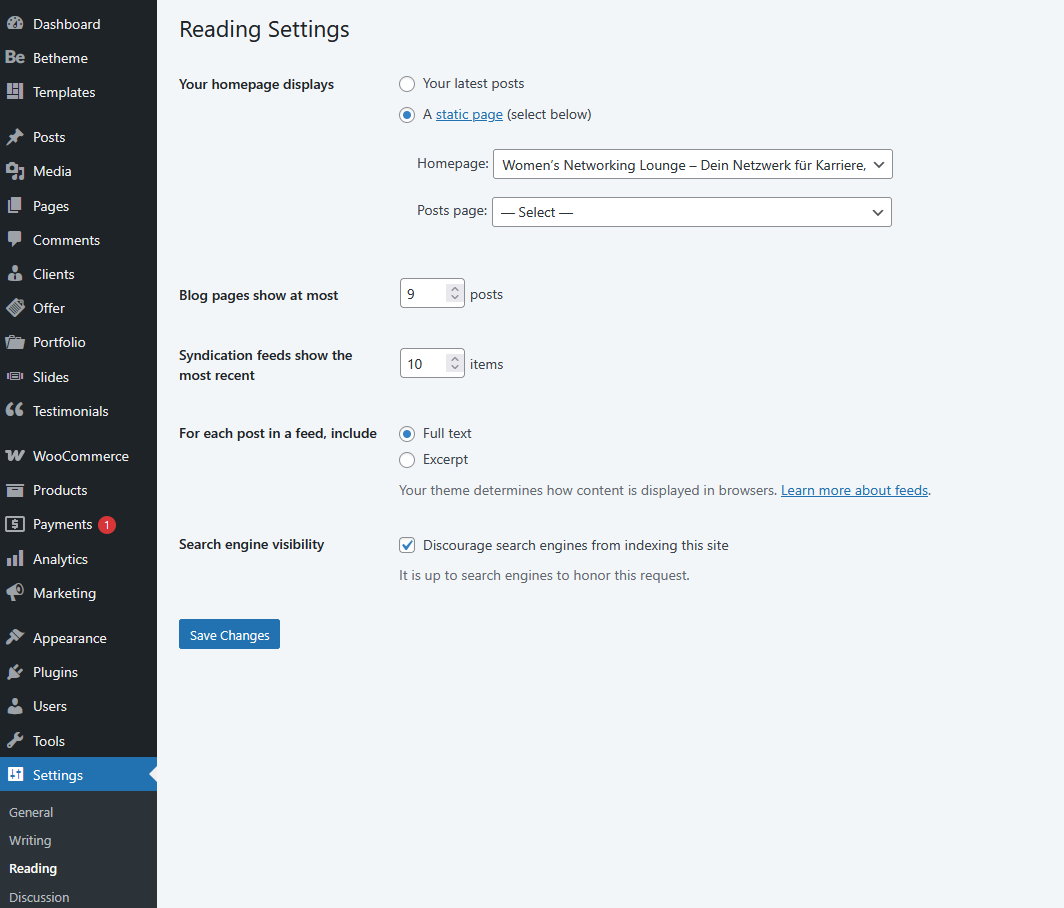
Task: Open the 'static page' link
Action: coord(469,115)
